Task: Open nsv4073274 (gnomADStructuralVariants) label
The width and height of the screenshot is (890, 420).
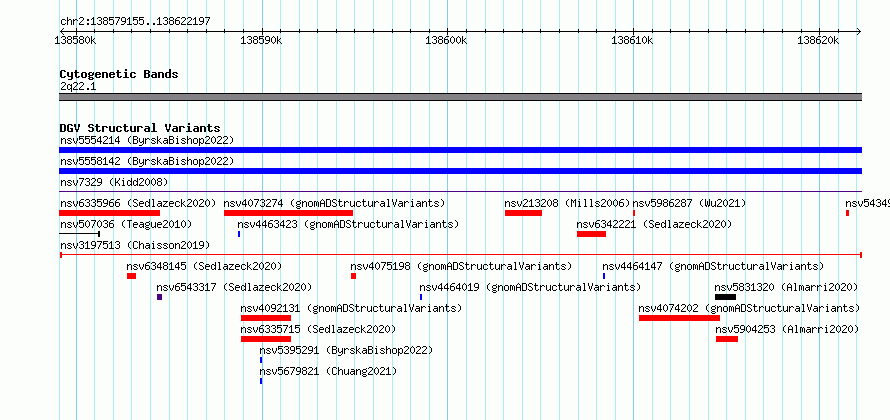Action: (334, 203)
